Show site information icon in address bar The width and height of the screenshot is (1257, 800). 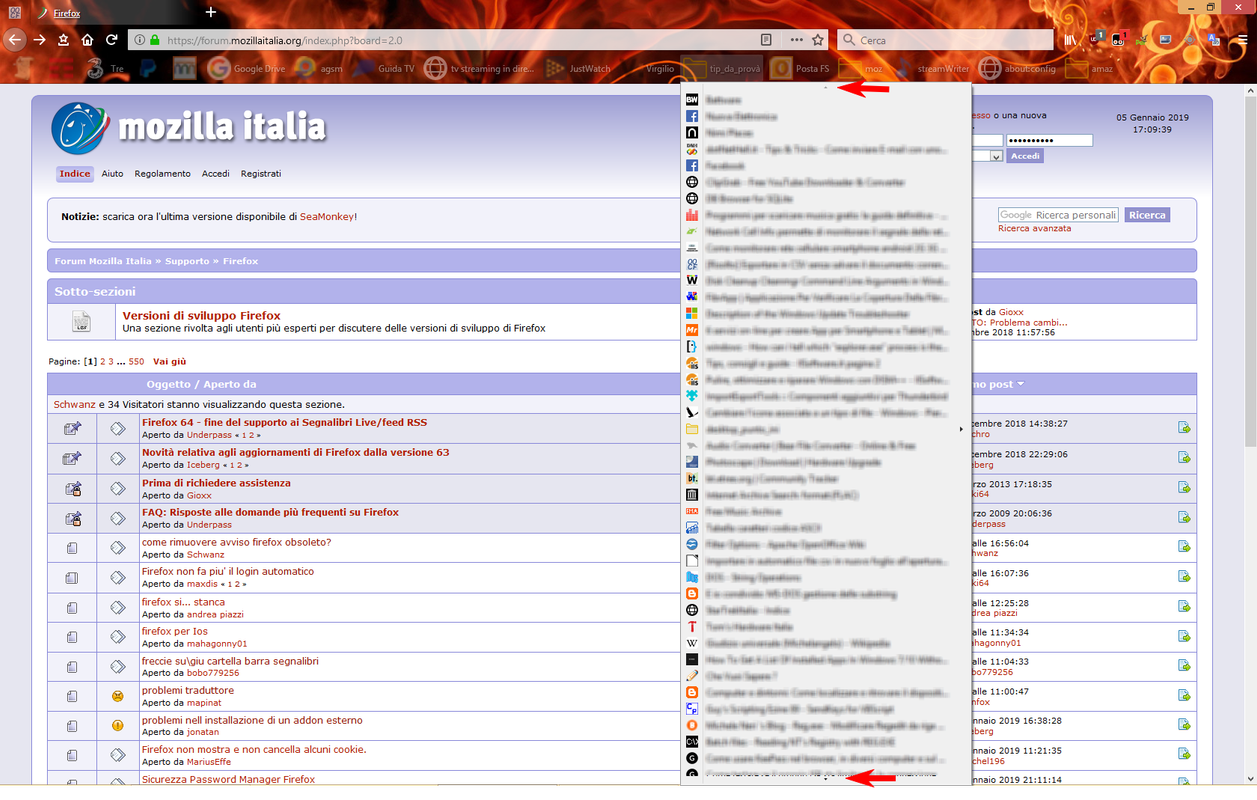[x=139, y=40]
